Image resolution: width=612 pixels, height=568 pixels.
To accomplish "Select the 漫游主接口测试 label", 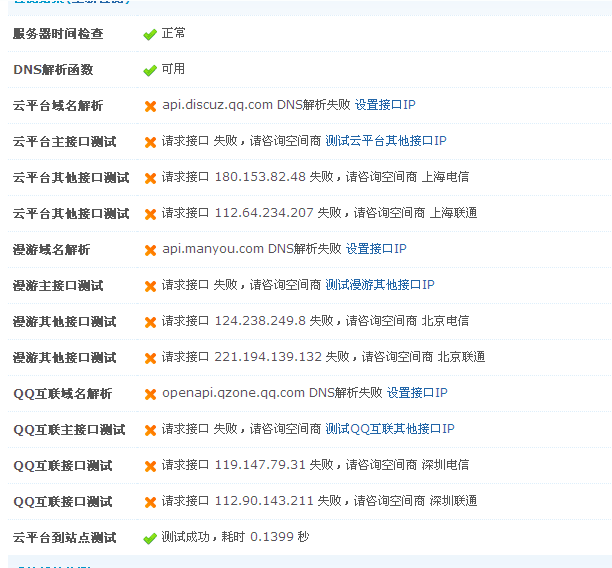I will pyautogui.click(x=58, y=286).
